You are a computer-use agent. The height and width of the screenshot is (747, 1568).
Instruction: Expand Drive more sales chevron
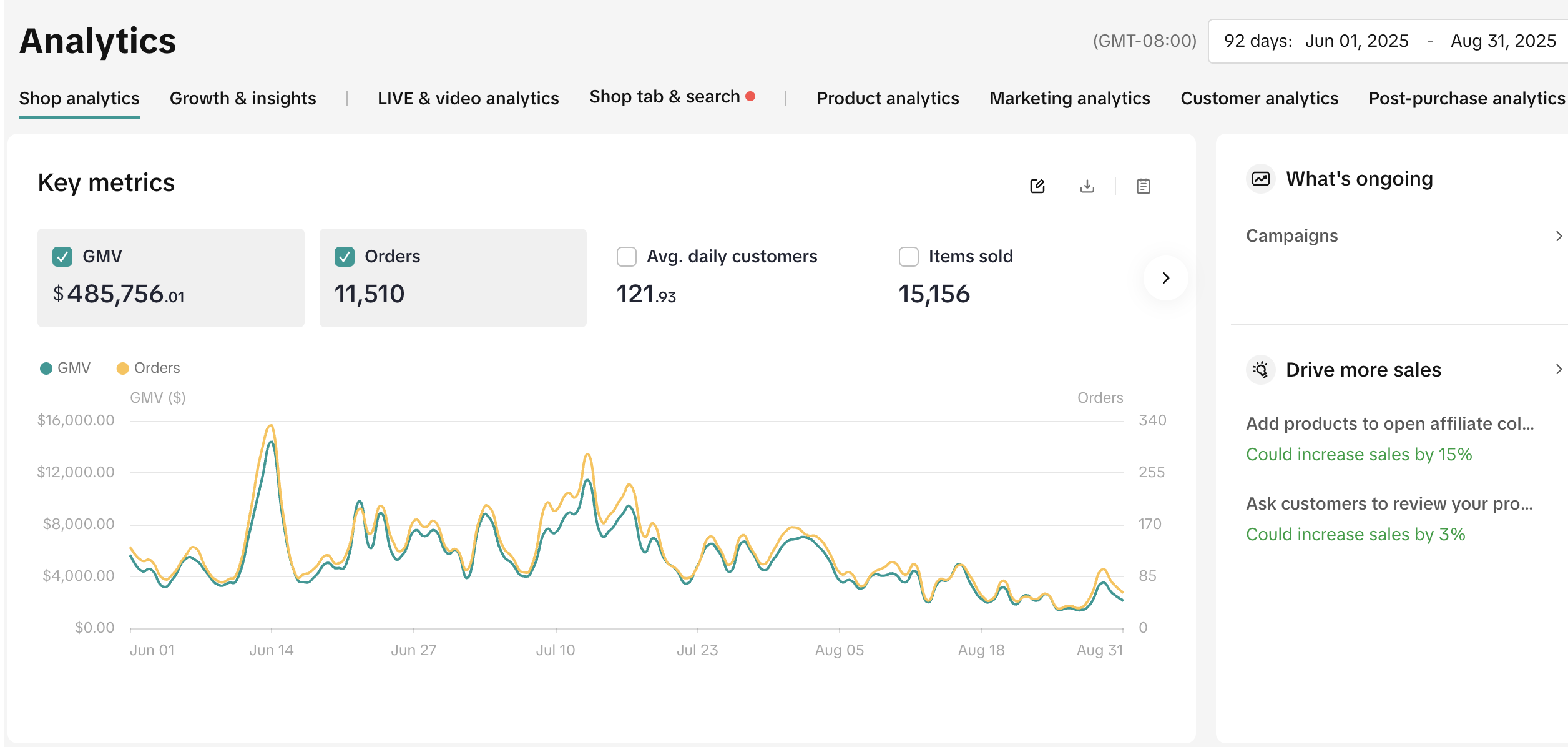(x=1558, y=370)
